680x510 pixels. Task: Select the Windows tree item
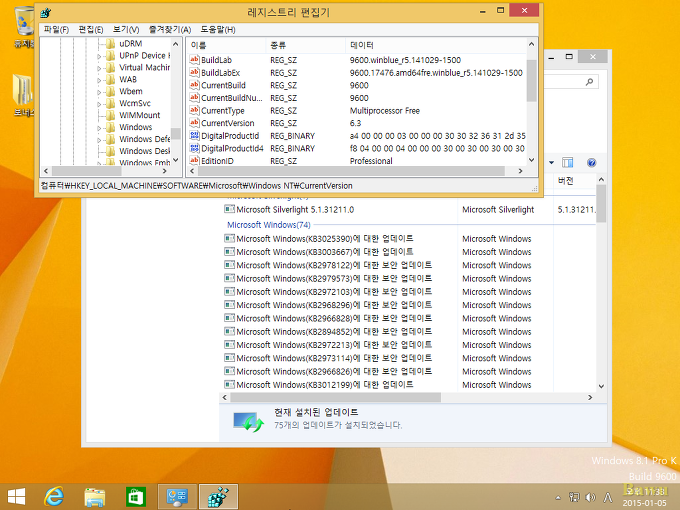pyautogui.click(x=136, y=127)
